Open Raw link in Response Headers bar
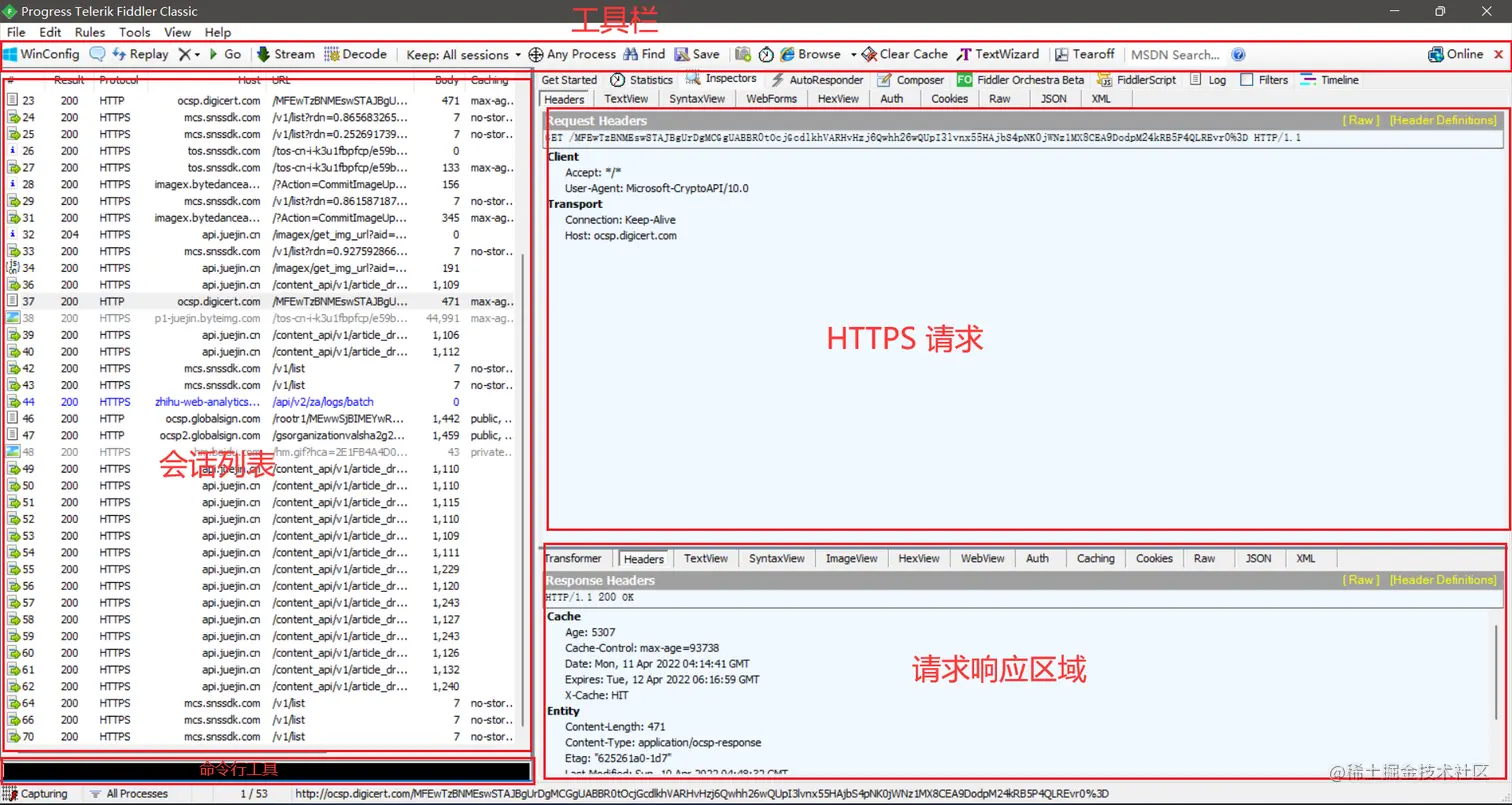This screenshot has width=1512, height=805. [x=1360, y=580]
